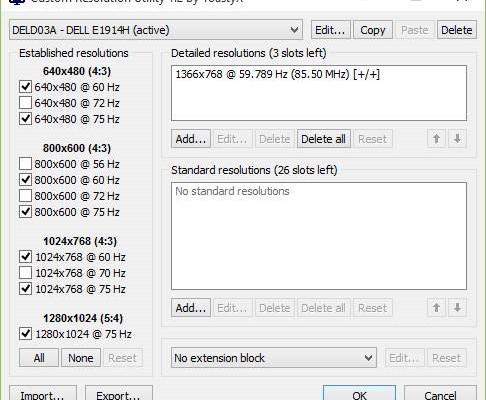The width and height of the screenshot is (486, 400).
Task: Uncheck 640x480 @ 60 Hz
Action: point(25,87)
